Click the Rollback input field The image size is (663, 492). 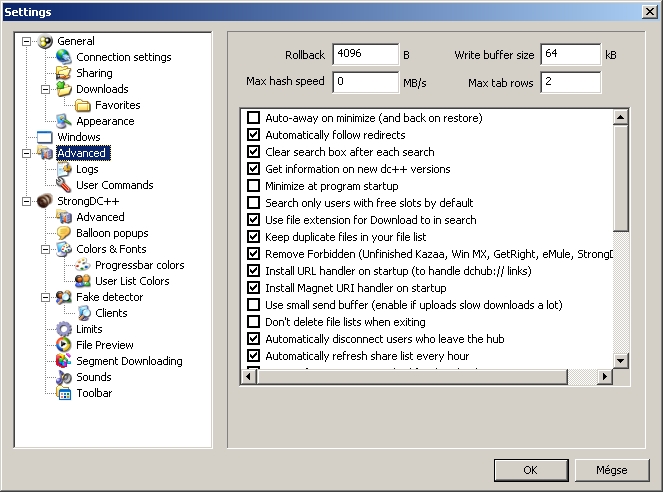click(x=365, y=54)
